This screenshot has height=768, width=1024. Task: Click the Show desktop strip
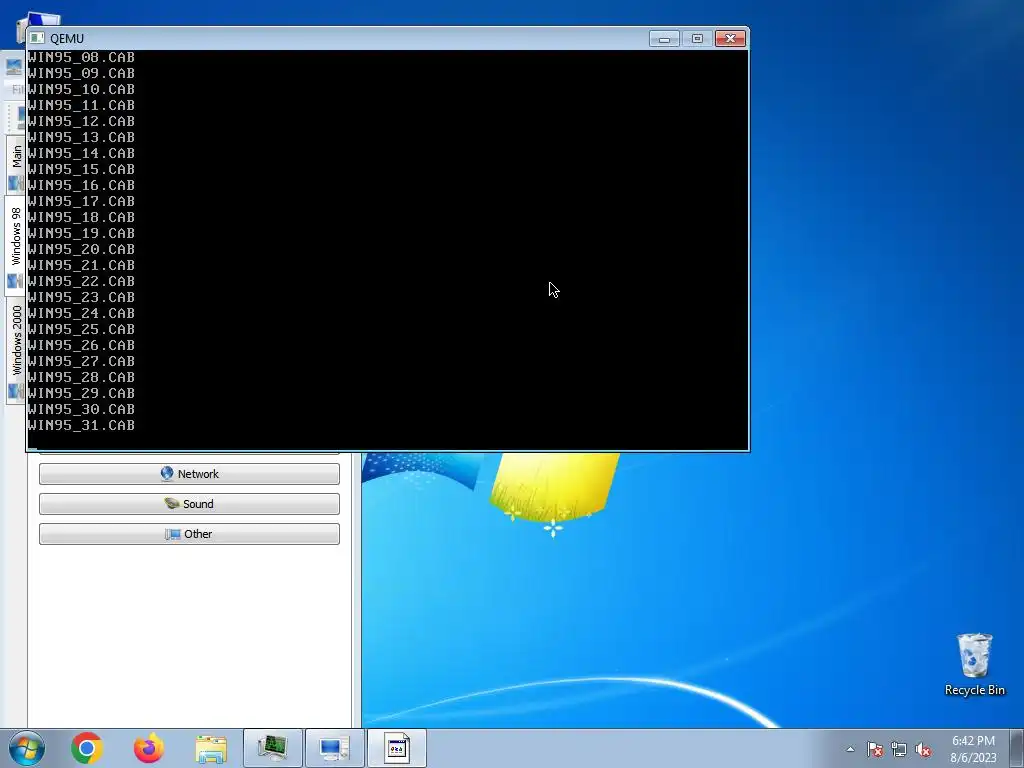point(1017,748)
